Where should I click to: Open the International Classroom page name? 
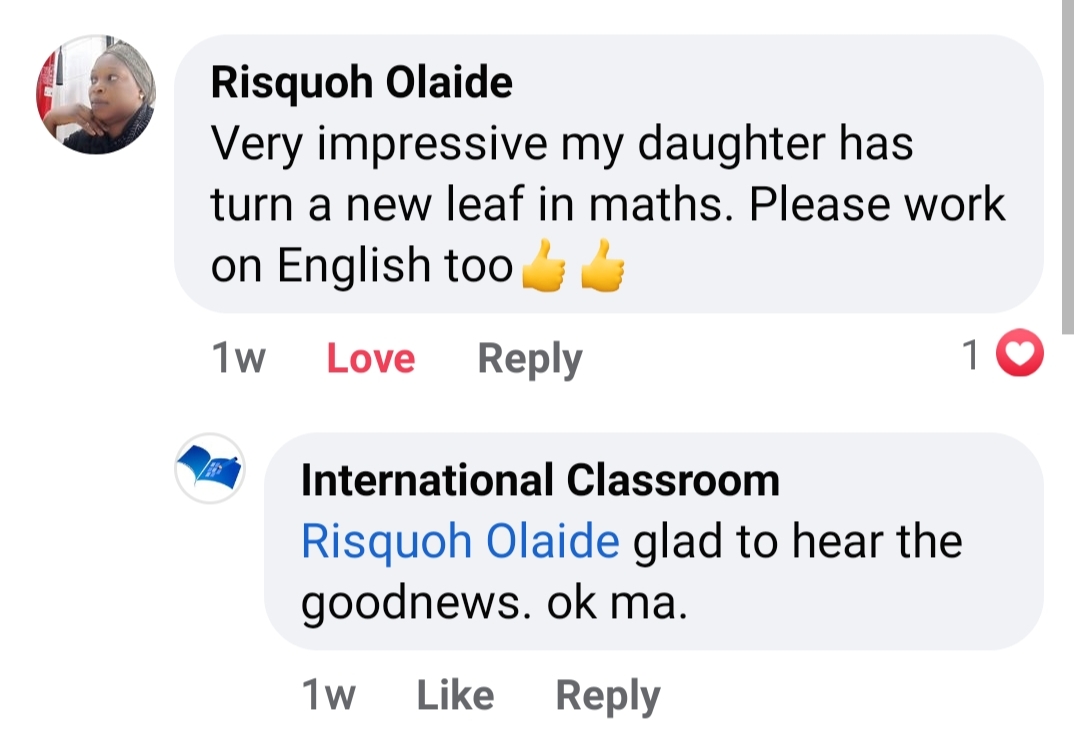(540, 481)
